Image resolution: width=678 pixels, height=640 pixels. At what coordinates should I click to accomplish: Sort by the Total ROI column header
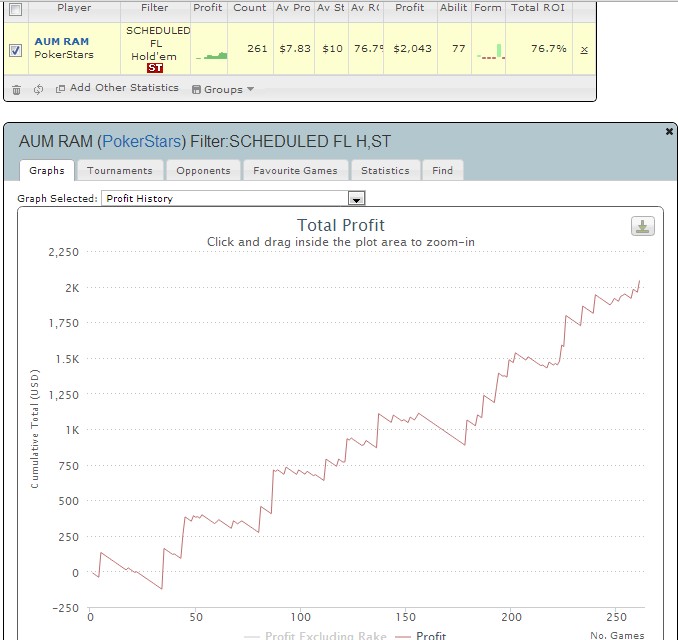tap(538, 8)
